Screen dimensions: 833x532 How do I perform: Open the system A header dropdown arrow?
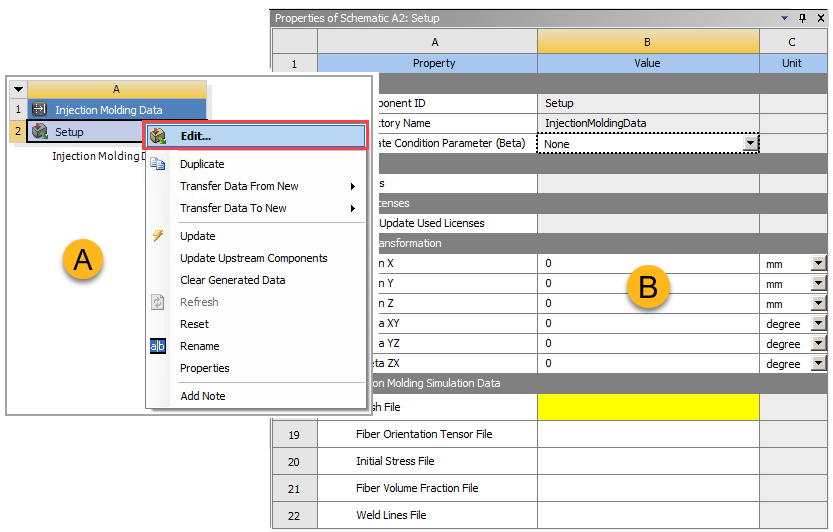coord(18,89)
